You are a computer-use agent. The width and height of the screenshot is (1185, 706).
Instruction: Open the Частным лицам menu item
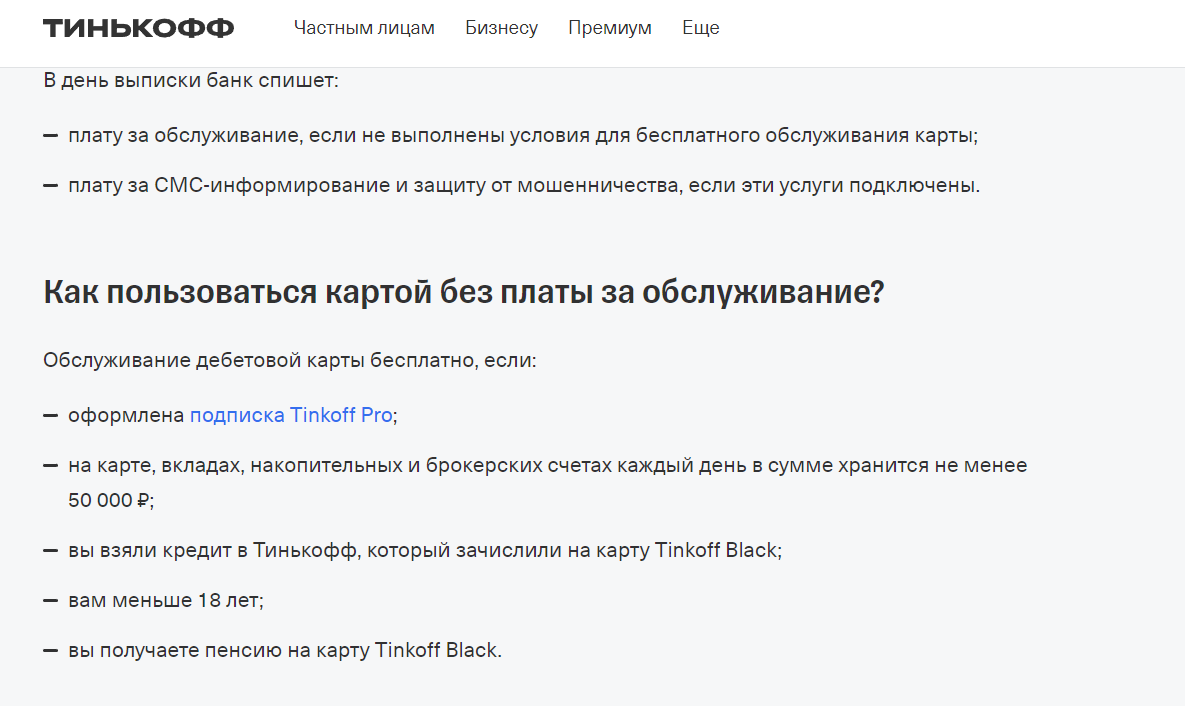click(364, 28)
